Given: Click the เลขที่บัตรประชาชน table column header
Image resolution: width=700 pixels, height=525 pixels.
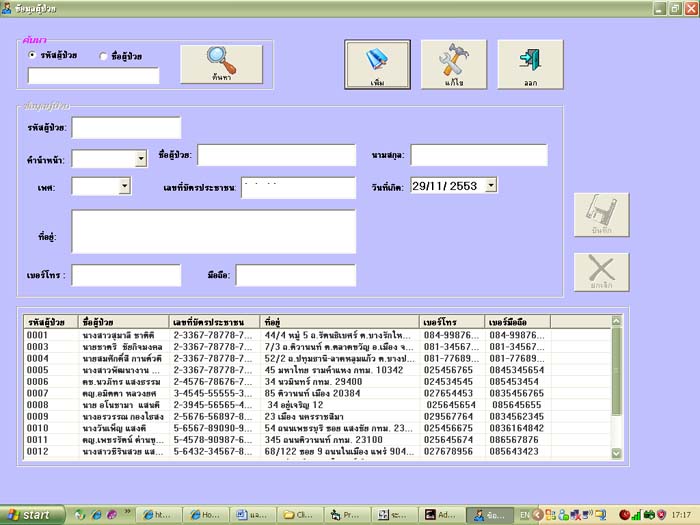Looking at the screenshot, I should 215,322.
